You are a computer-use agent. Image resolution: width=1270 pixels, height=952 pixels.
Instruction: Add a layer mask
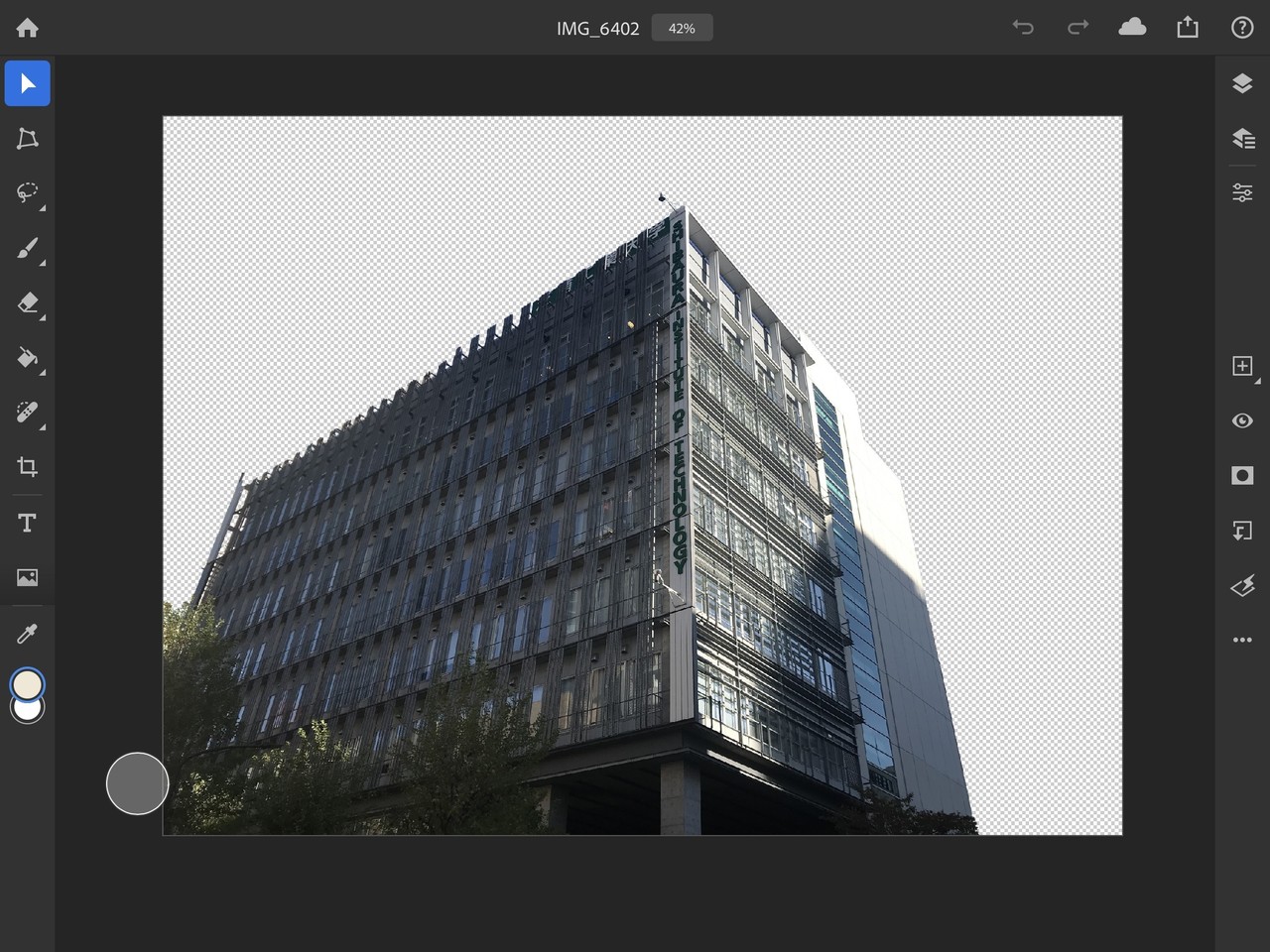[x=1242, y=476]
